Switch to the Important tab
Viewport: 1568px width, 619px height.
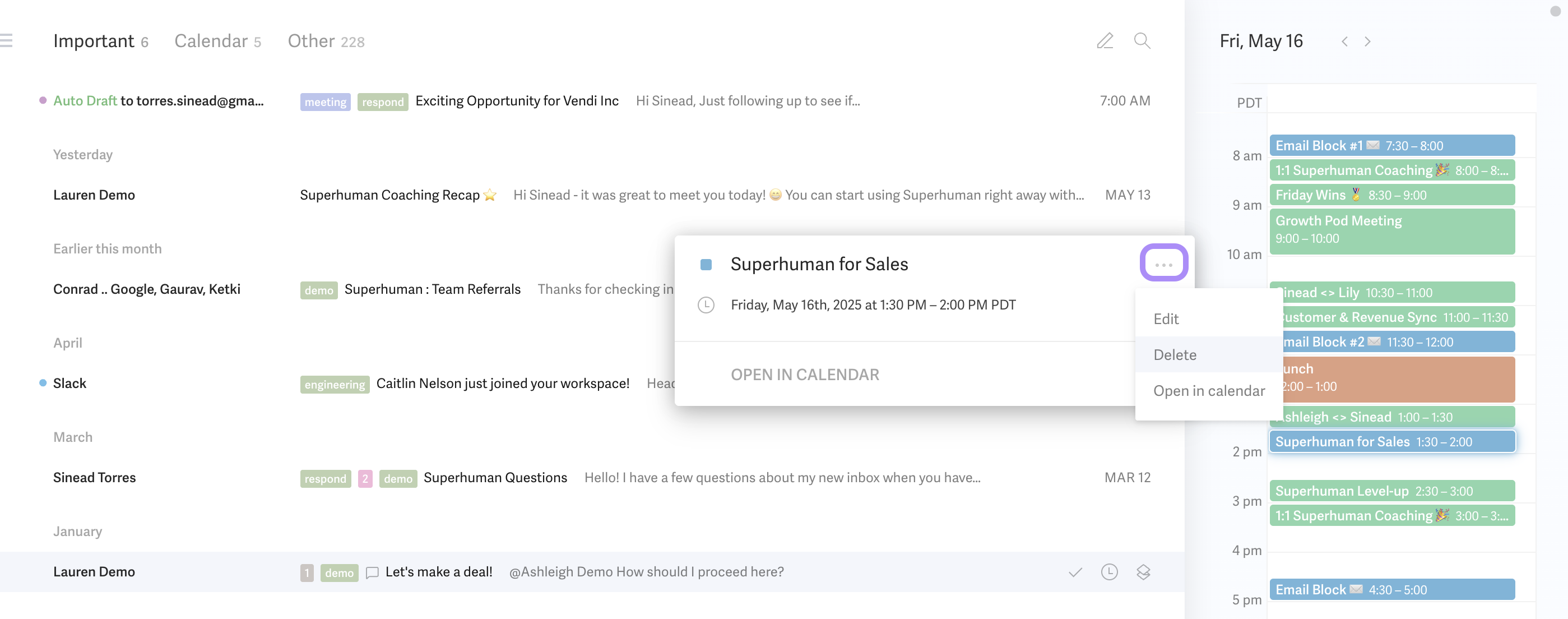tap(101, 41)
